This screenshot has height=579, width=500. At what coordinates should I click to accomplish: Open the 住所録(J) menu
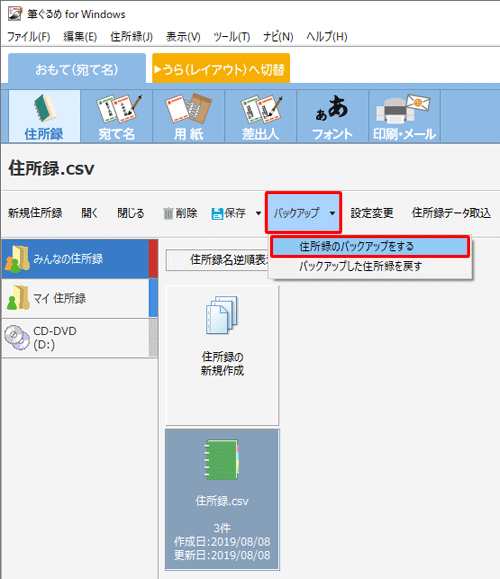point(131,37)
